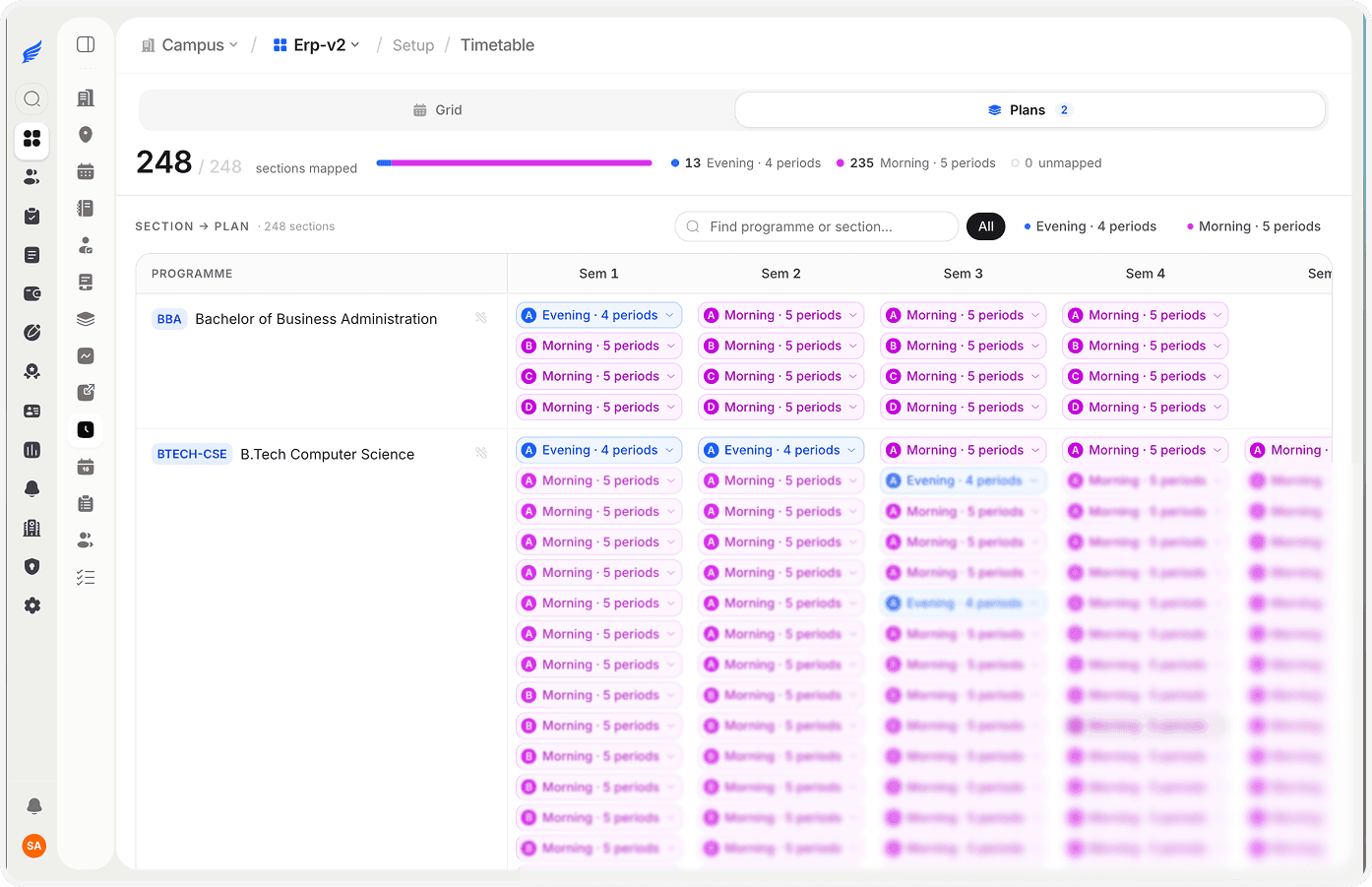The height and width of the screenshot is (887, 1372).
Task: Click the BTECH-CSE programme code badge
Action: pyautogui.click(x=192, y=454)
